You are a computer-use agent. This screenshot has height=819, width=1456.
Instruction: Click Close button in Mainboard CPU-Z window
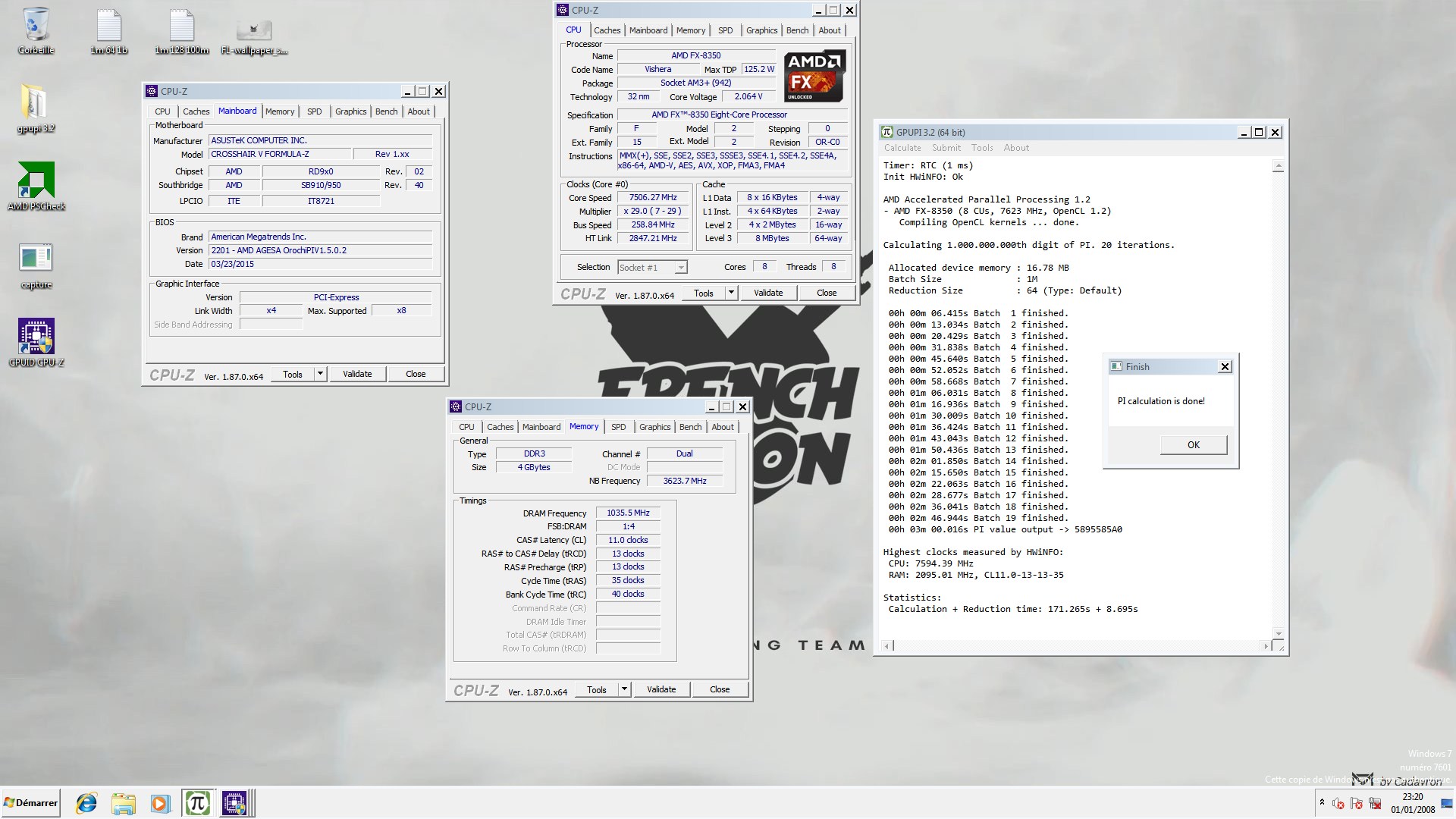coord(416,374)
